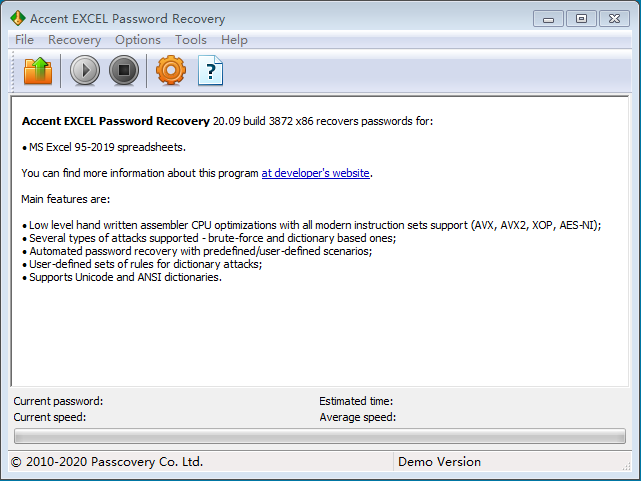Open the Recovery menu
641x481 pixels.
tap(74, 40)
